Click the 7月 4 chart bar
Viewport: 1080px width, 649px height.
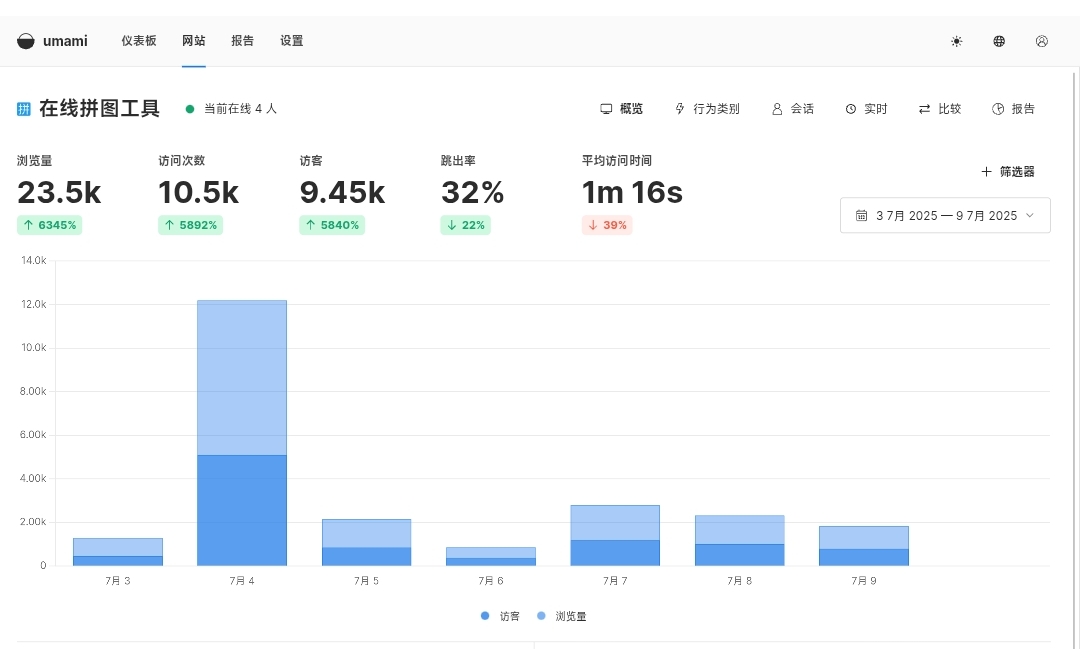coord(242,433)
